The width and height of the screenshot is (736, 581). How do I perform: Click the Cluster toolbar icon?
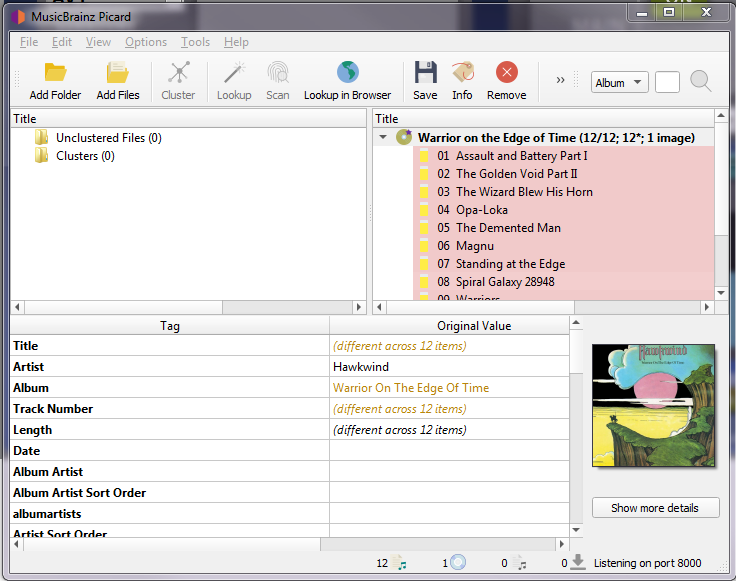179,73
